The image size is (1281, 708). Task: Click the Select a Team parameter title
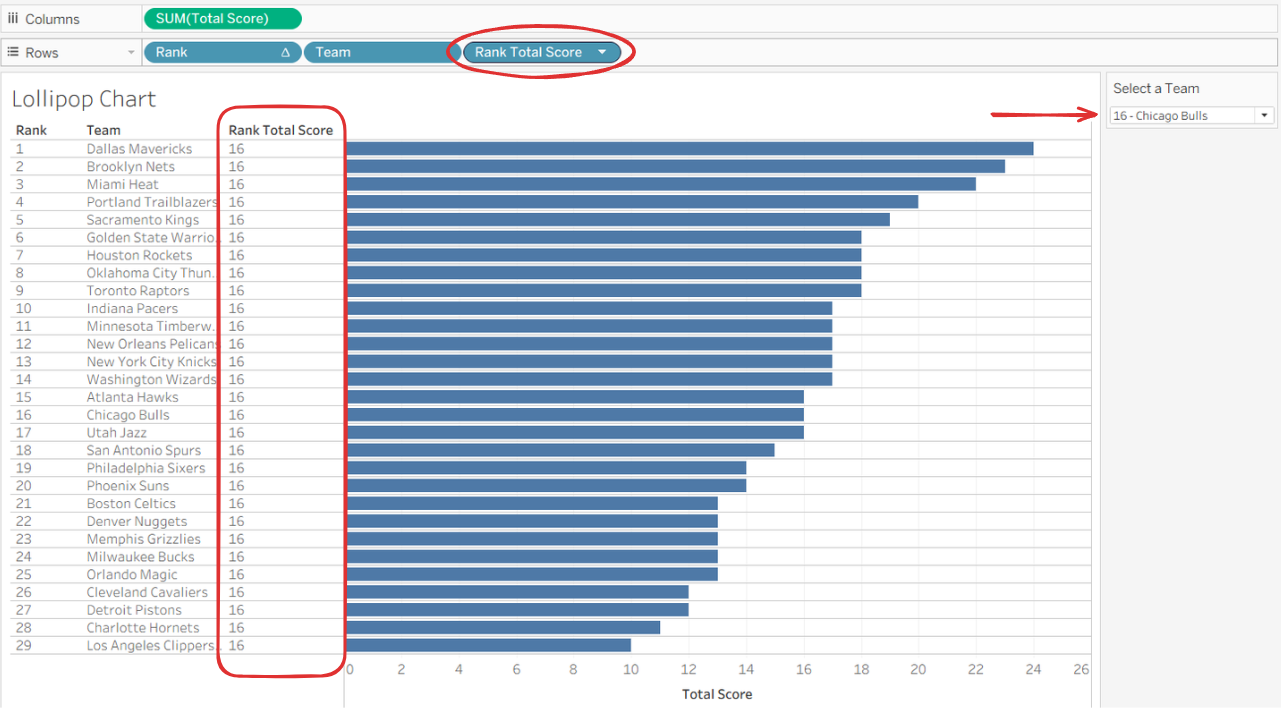pos(1156,89)
